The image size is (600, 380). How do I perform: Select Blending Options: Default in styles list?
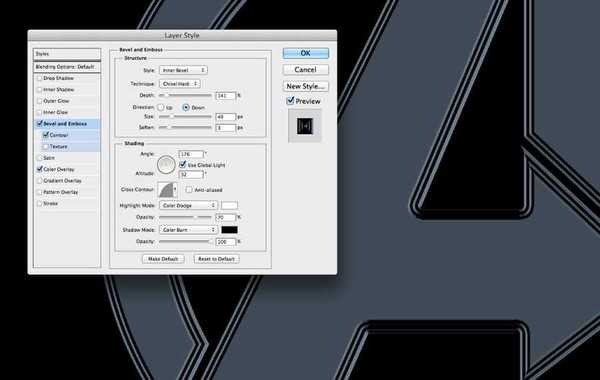click(67, 67)
